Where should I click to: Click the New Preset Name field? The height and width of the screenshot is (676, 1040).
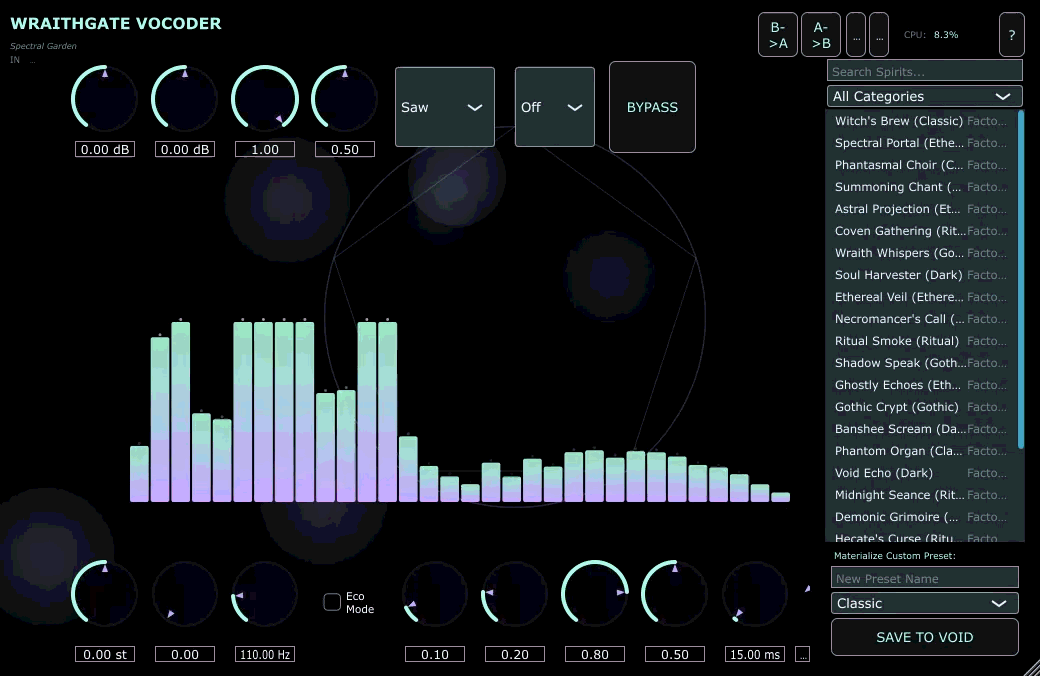coord(925,578)
